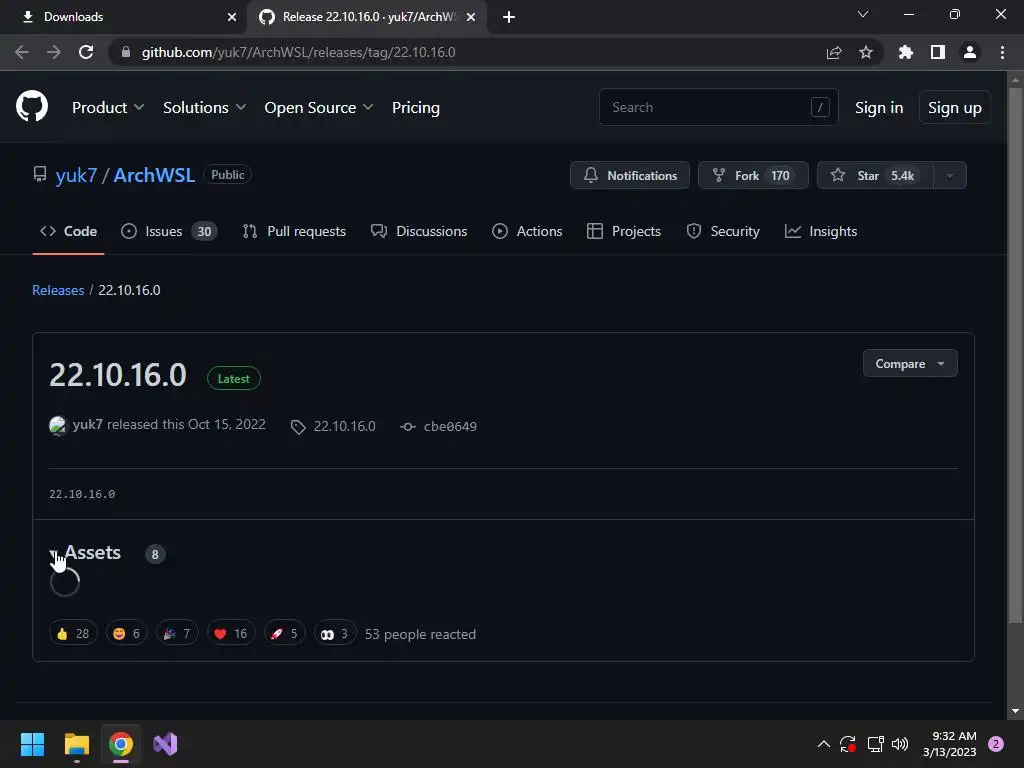The width and height of the screenshot is (1024, 768).
Task: Open the Actions tab
Action: coord(527,231)
